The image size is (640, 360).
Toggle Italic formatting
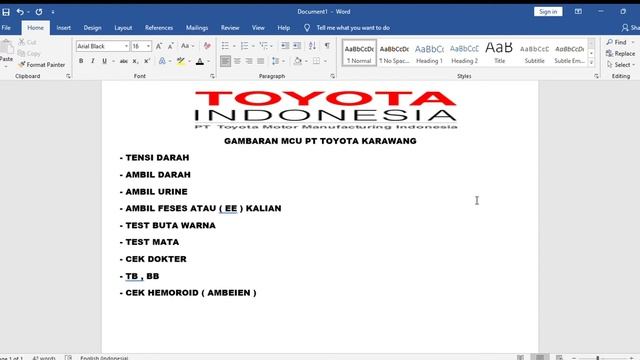click(93, 61)
